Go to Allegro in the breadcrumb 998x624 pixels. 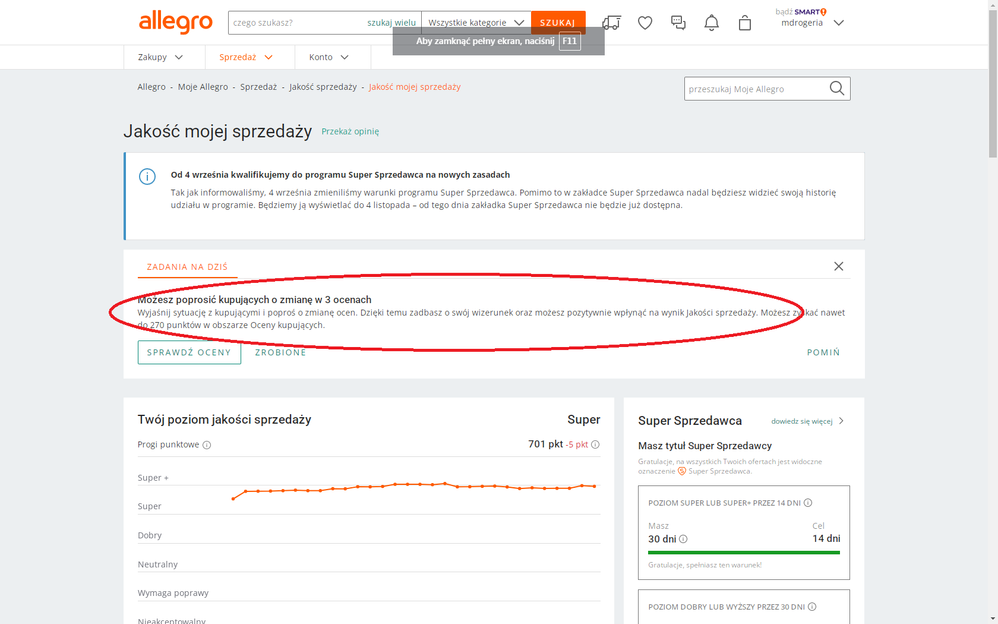pos(151,87)
